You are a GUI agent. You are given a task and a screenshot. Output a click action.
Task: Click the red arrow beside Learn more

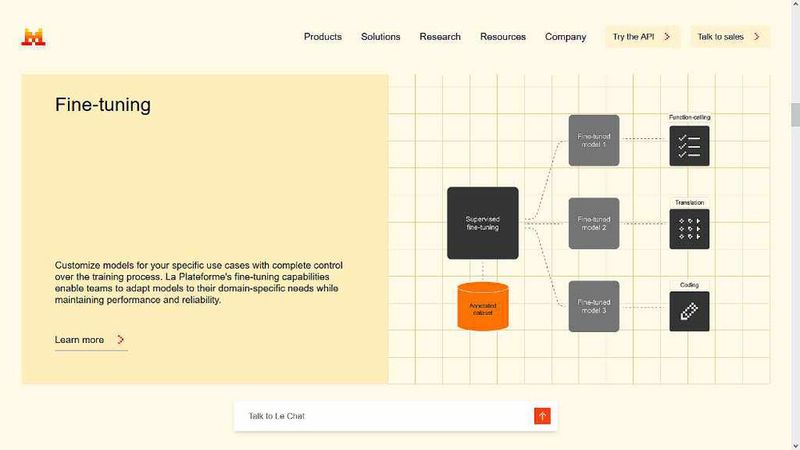tap(120, 340)
